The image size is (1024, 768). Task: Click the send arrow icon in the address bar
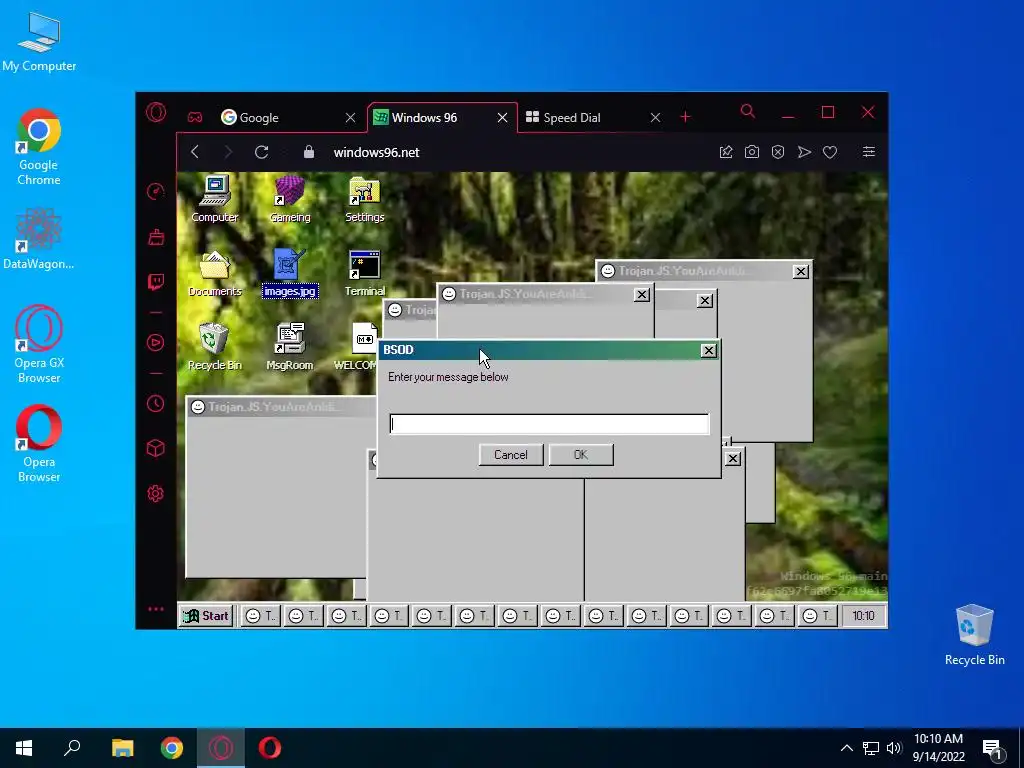(804, 152)
